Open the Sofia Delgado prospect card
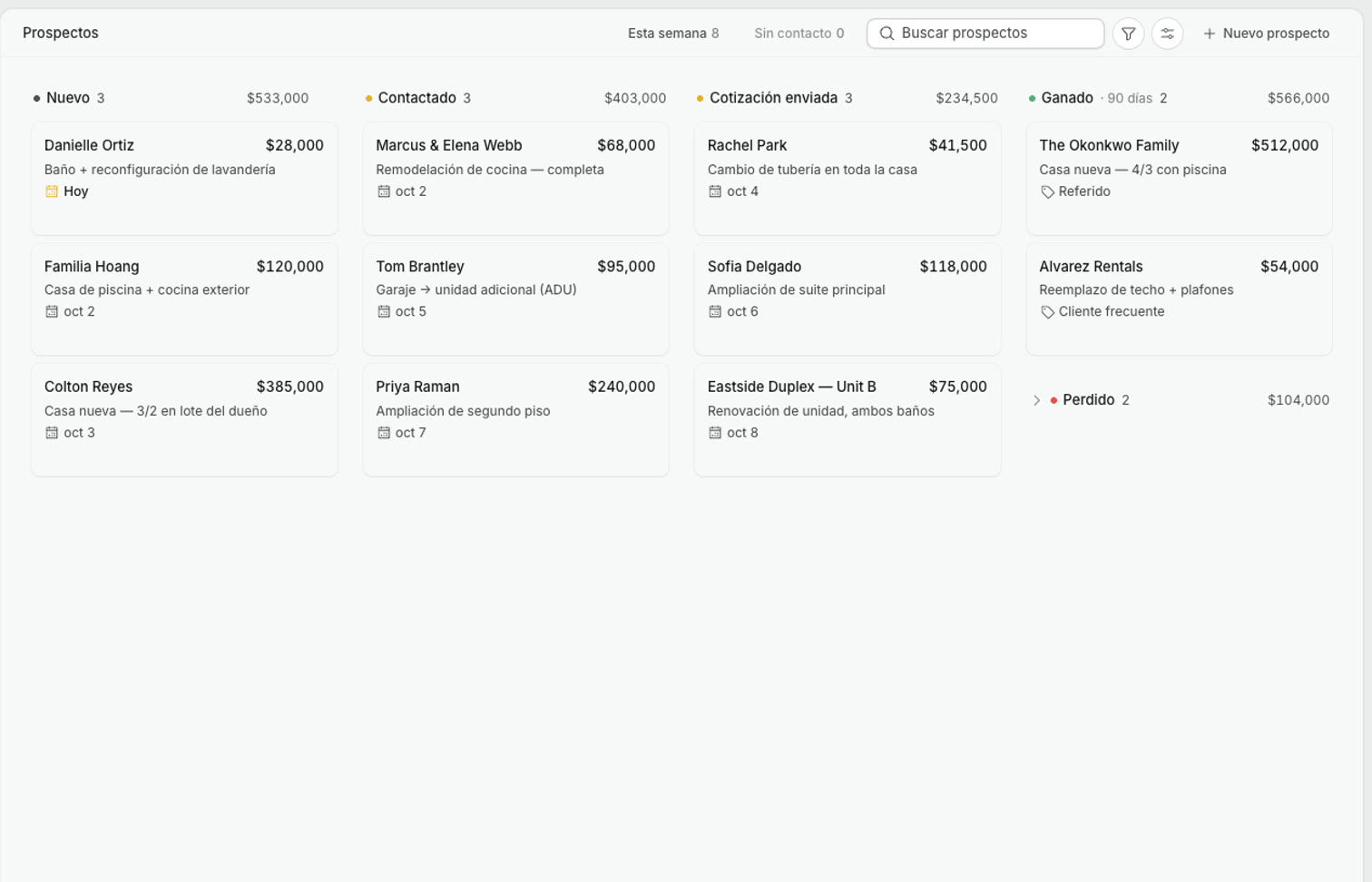 coord(848,299)
